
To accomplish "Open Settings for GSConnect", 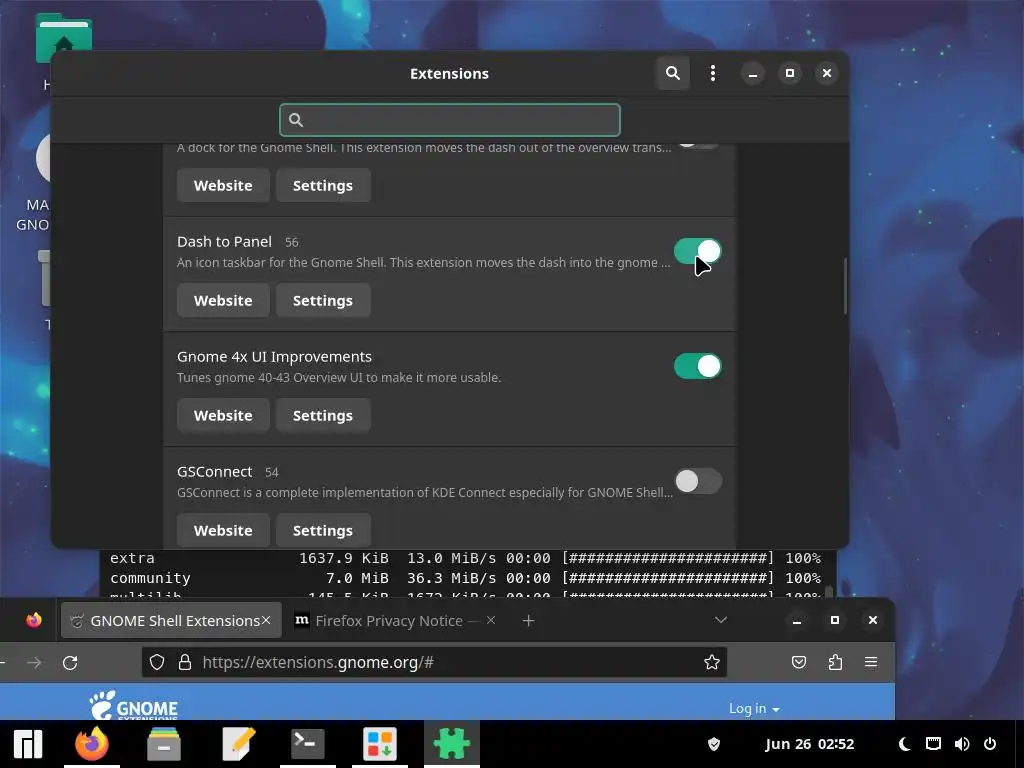I will [323, 530].
